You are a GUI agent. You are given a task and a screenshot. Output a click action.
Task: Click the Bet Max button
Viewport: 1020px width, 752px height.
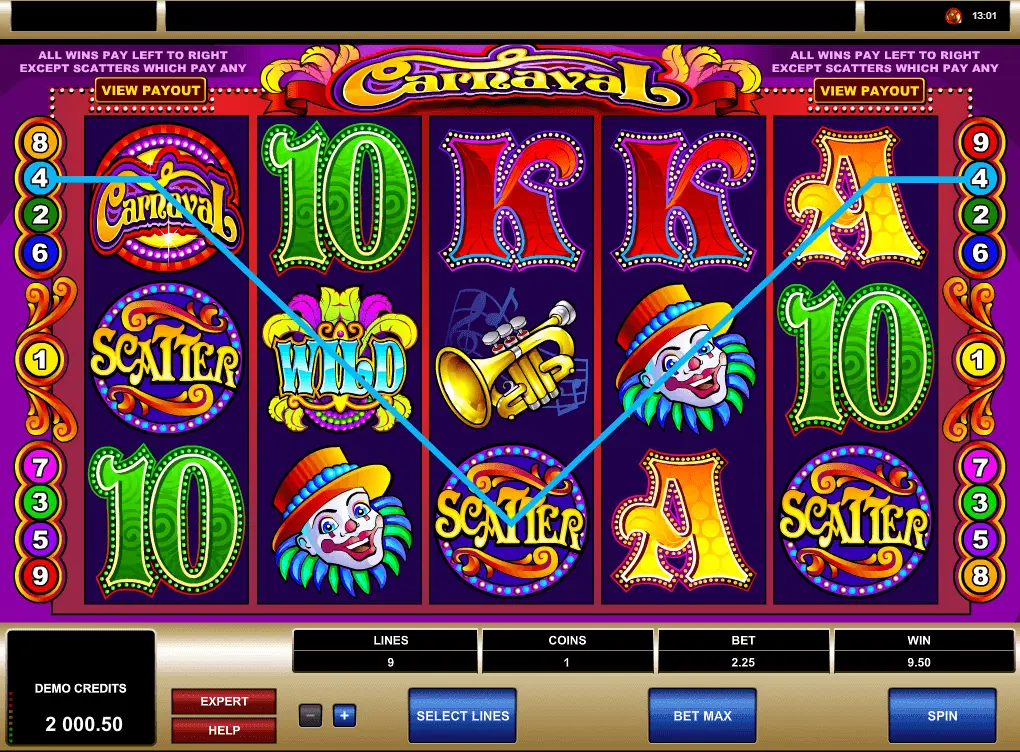(x=703, y=716)
